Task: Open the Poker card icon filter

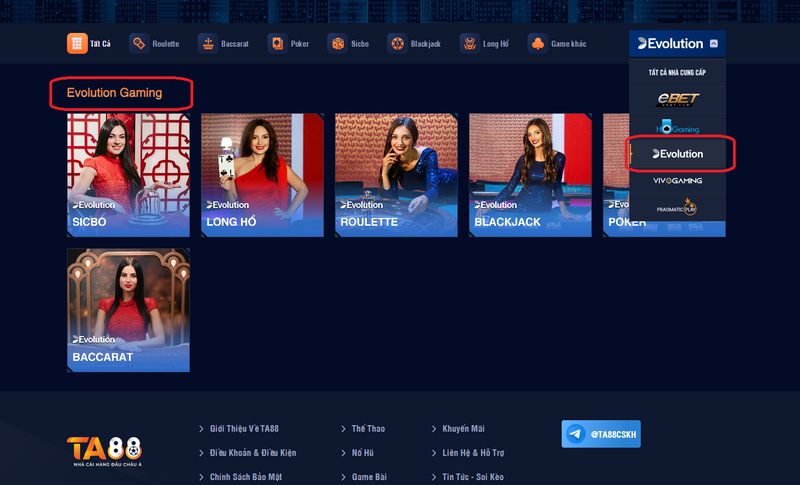Action: point(278,43)
